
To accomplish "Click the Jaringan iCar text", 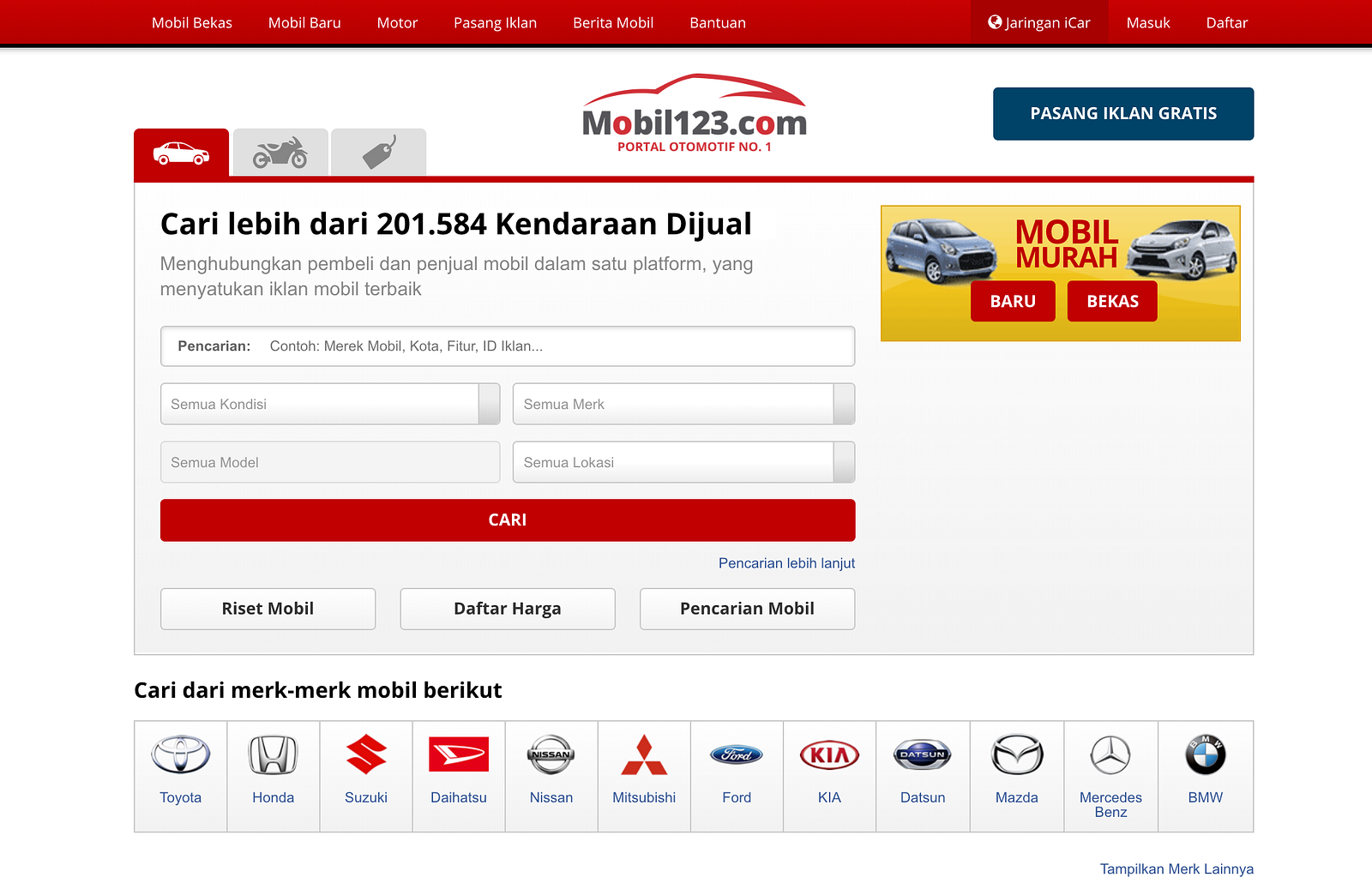I will pyautogui.click(x=1048, y=23).
